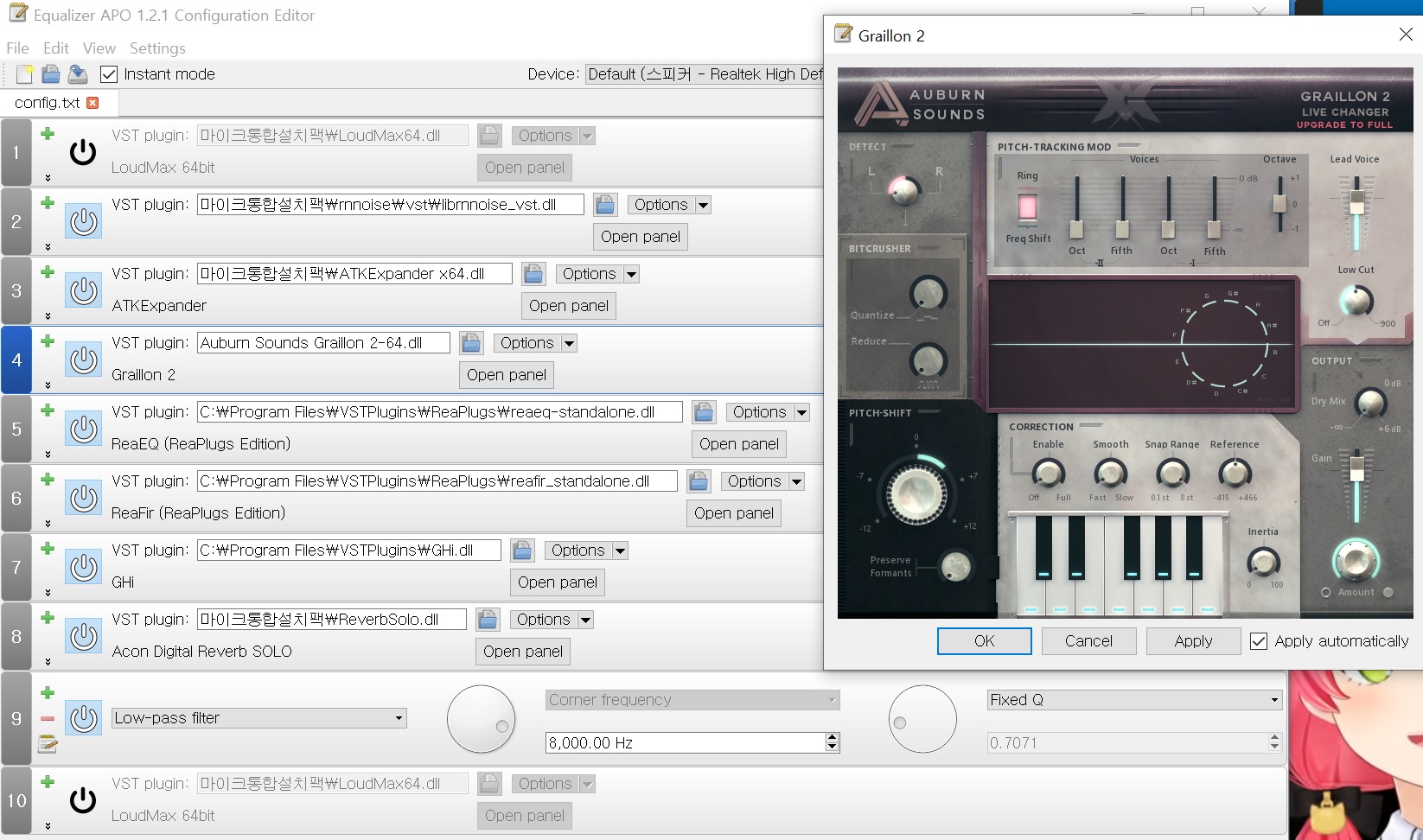The height and width of the screenshot is (840, 1423).
Task: Toggle power for Graillon 2 plugin
Action: point(84,360)
